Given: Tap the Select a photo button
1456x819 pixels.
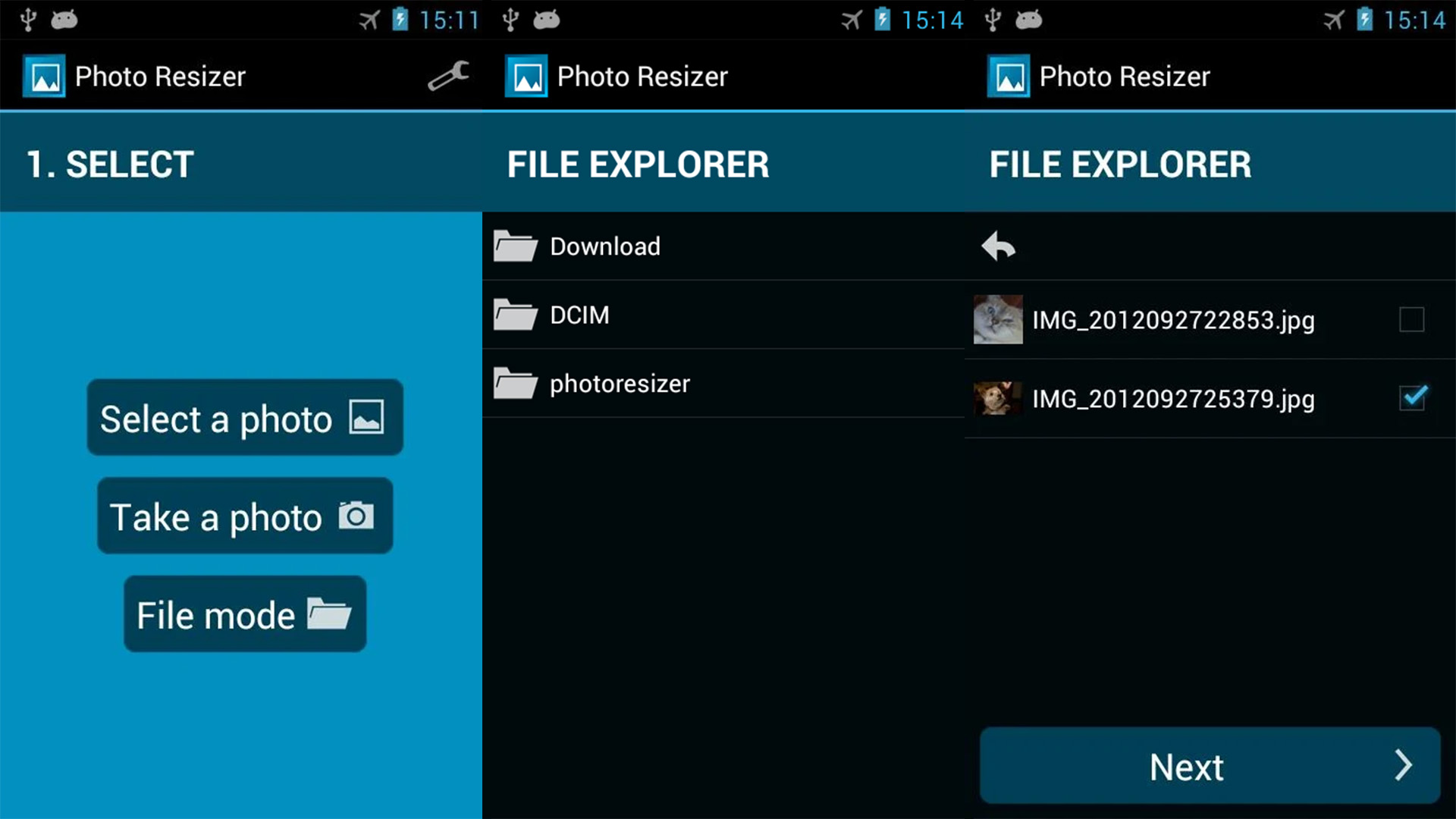Looking at the screenshot, I should tap(245, 417).
